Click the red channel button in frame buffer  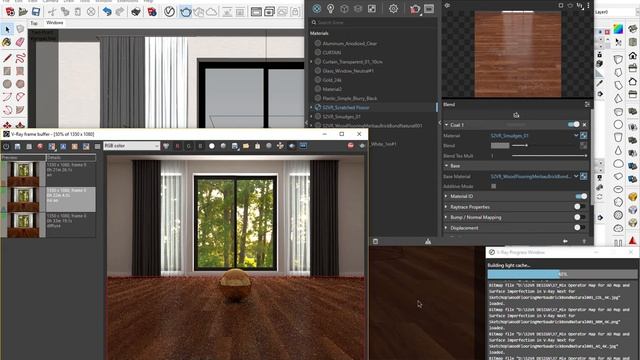[x=177, y=146]
